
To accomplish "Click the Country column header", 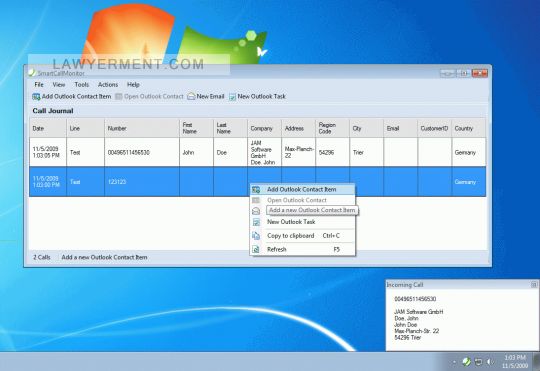I will [469, 128].
